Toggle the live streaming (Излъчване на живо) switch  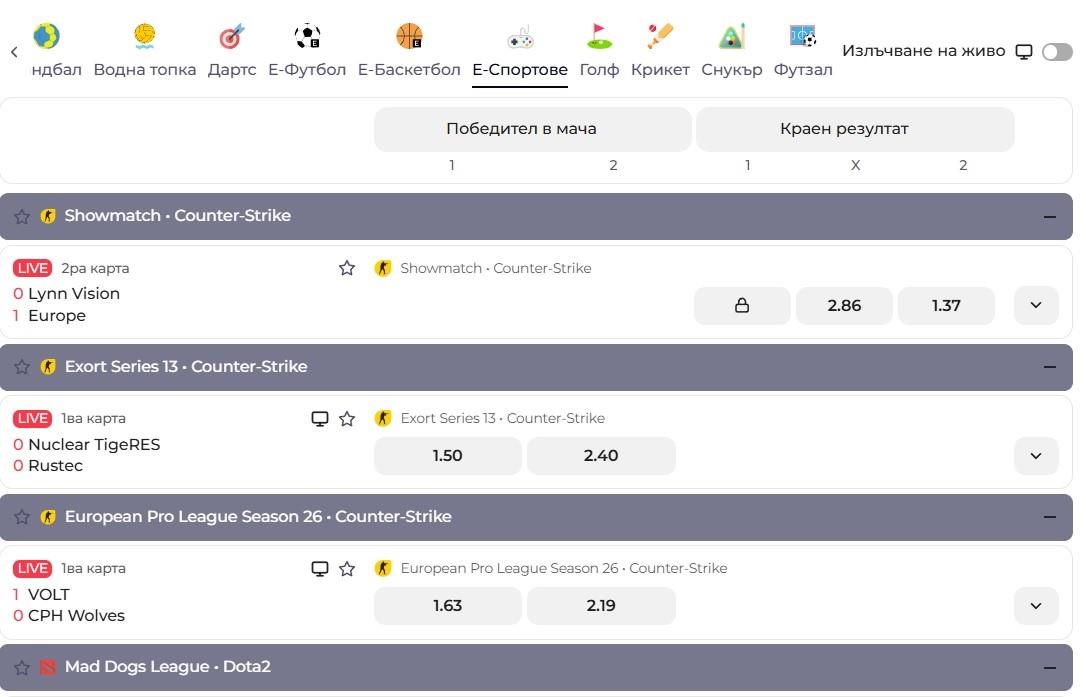click(x=1056, y=52)
